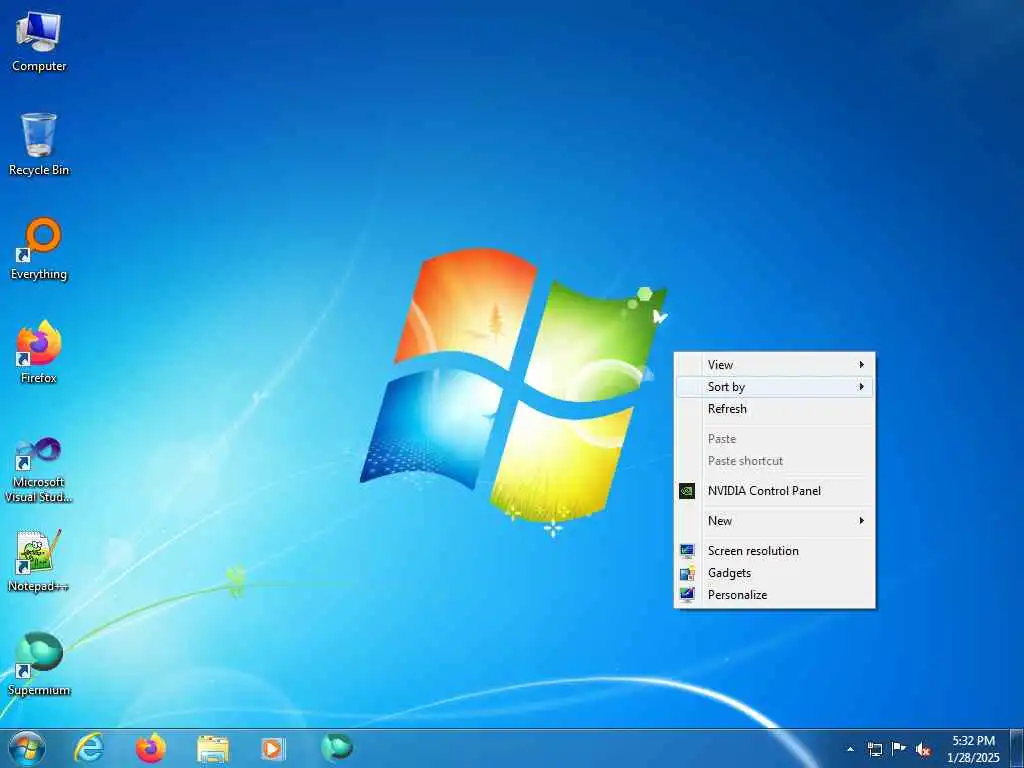
Task: Select the Microsoft Visual Studio shortcut
Action: (39, 470)
